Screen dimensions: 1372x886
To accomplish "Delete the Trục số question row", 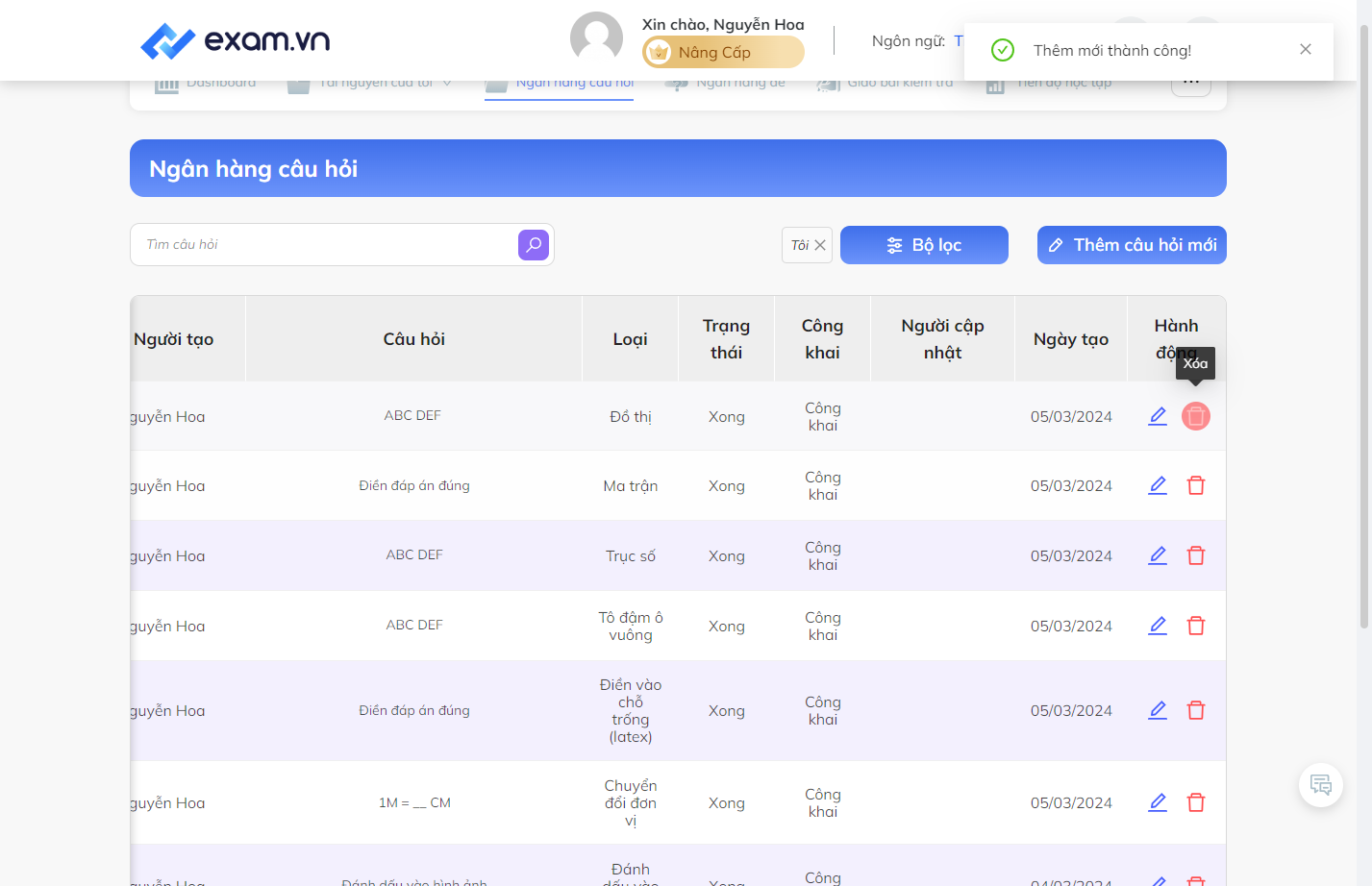I will pyautogui.click(x=1196, y=555).
